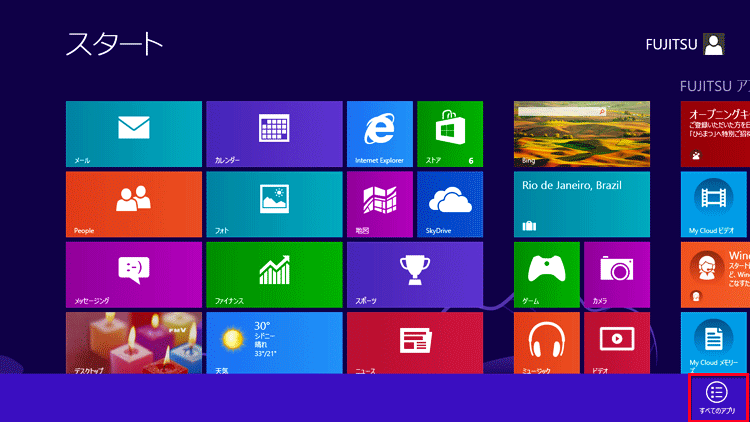This screenshot has height=422, width=750.
Task: Open the Maps (地図) tile
Action: (x=380, y=204)
